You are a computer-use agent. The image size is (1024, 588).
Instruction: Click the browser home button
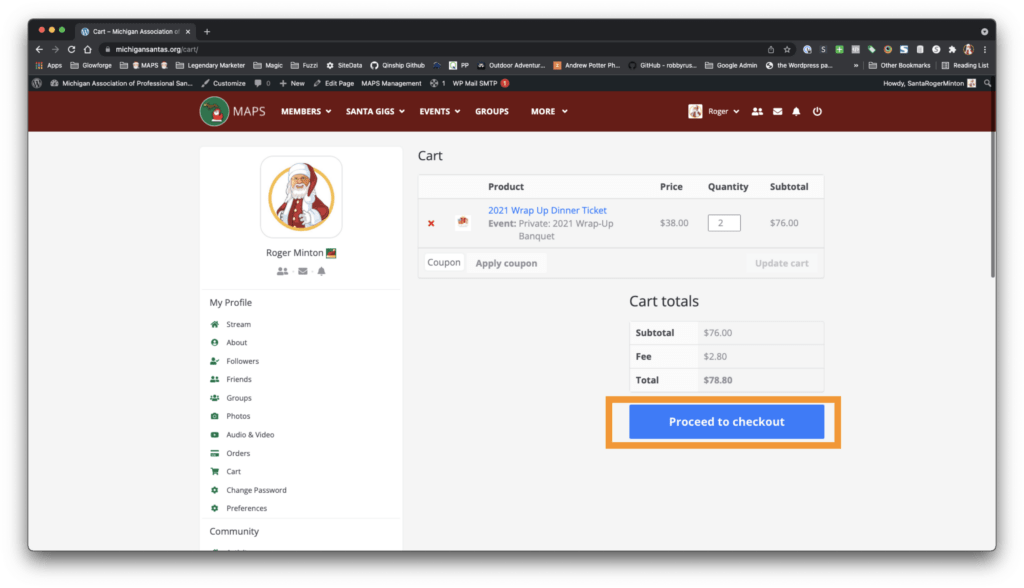[x=88, y=50]
